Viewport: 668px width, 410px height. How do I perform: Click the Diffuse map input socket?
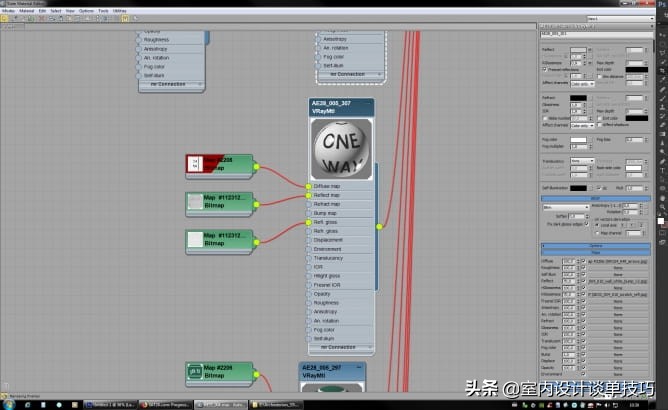(x=308, y=186)
